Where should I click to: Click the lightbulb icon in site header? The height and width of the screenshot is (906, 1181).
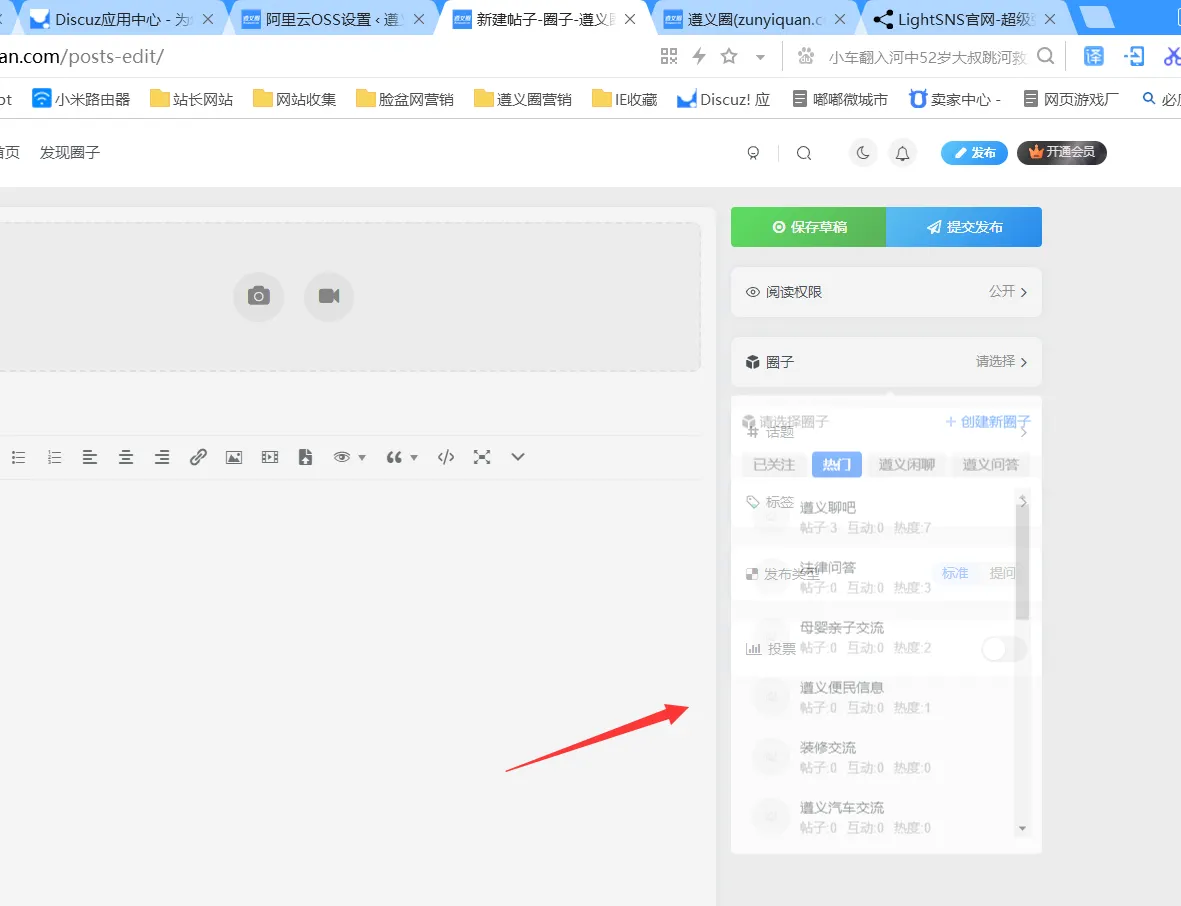tap(753, 154)
